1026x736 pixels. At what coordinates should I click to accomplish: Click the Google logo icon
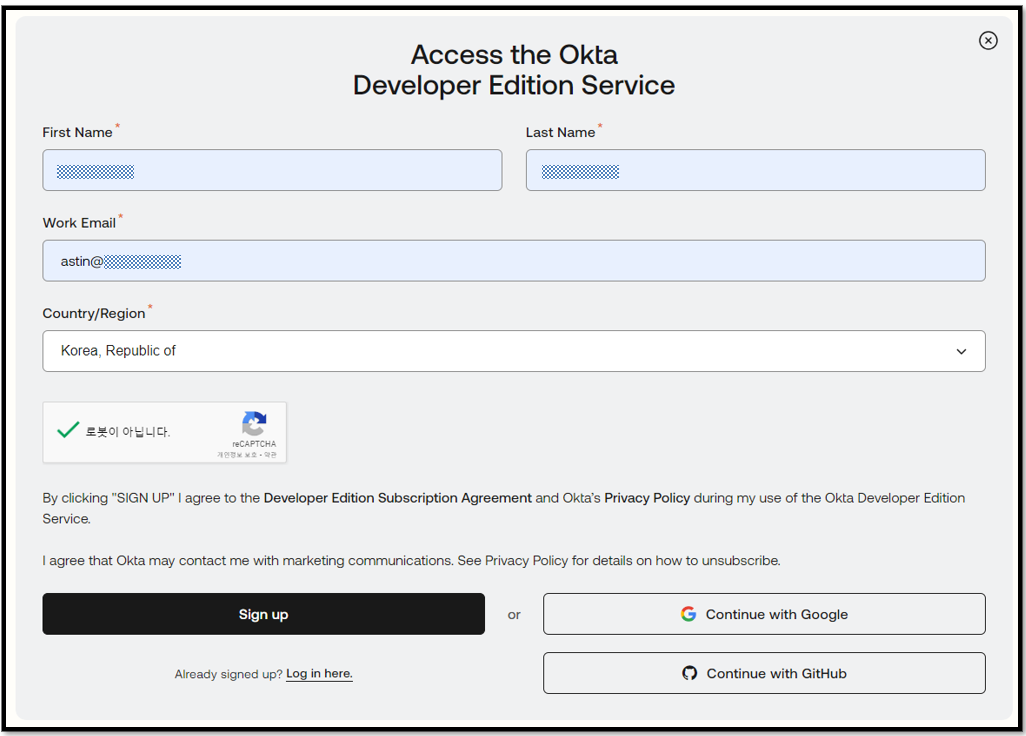pyautogui.click(x=688, y=614)
